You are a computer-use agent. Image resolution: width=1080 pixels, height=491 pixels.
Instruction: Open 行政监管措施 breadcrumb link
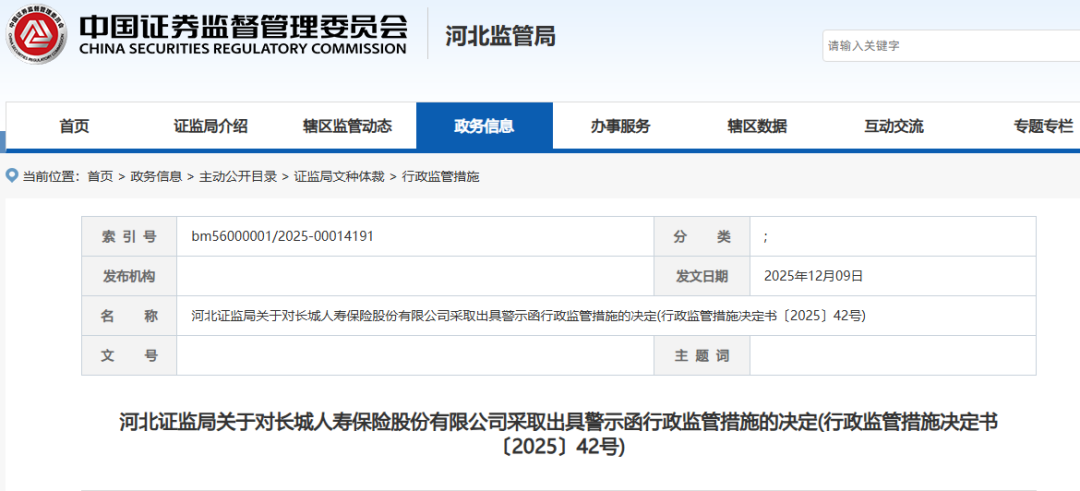(x=440, y=176)
